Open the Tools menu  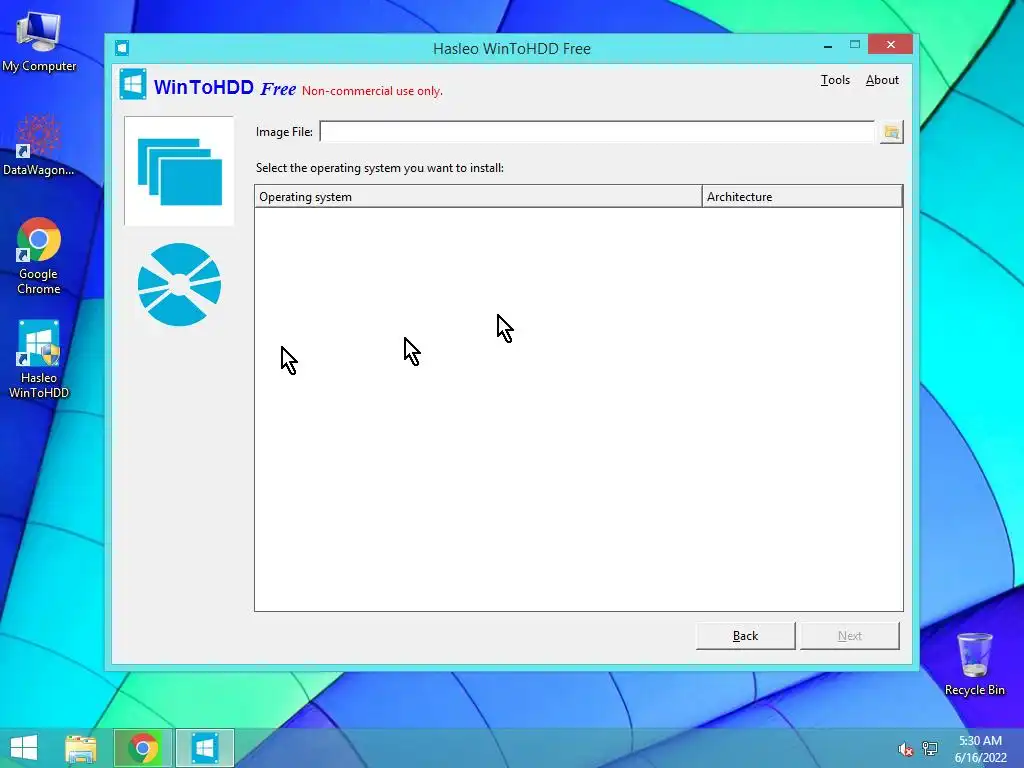835,80
